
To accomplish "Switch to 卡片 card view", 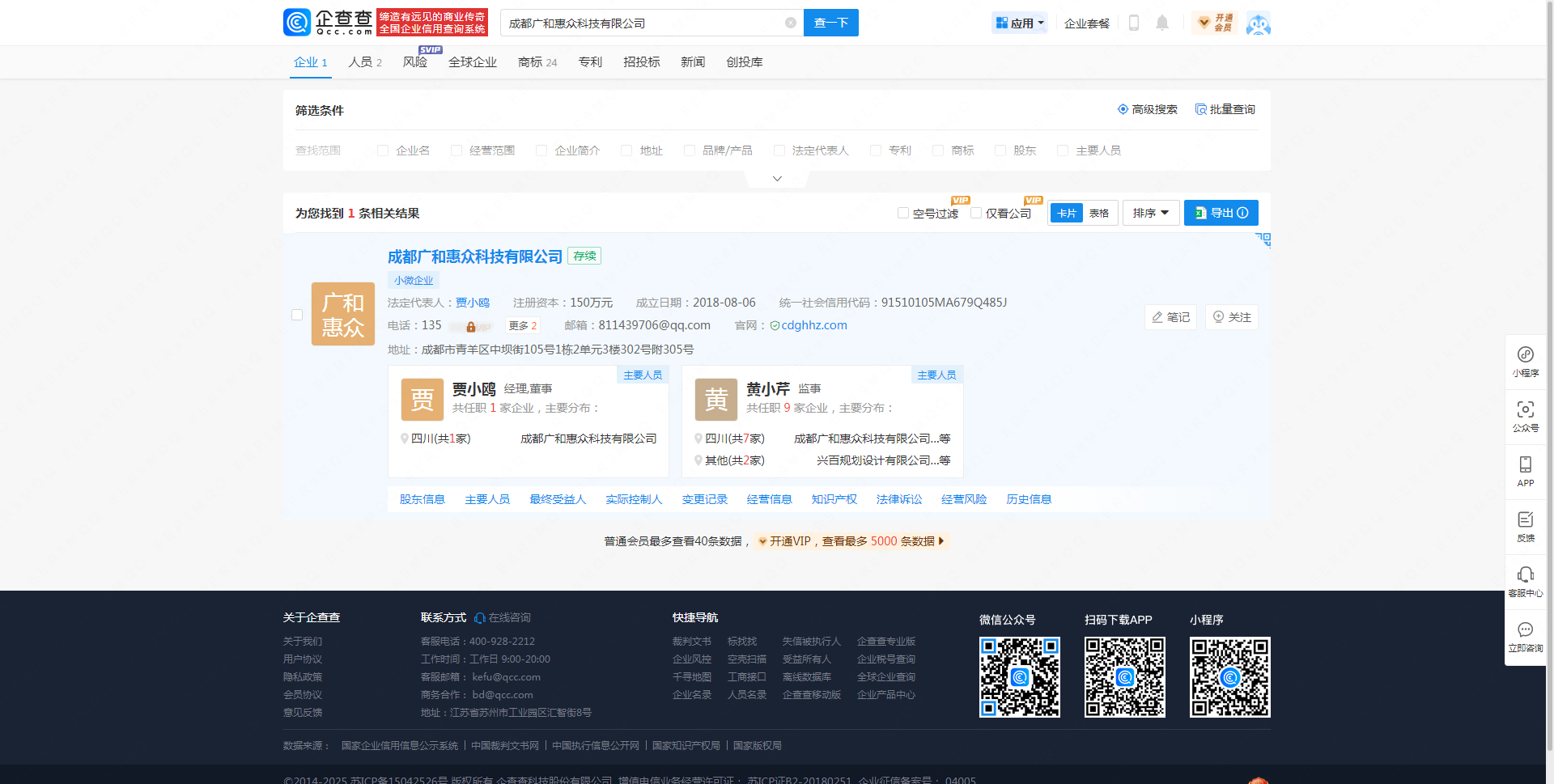I will click(1067, 213).
